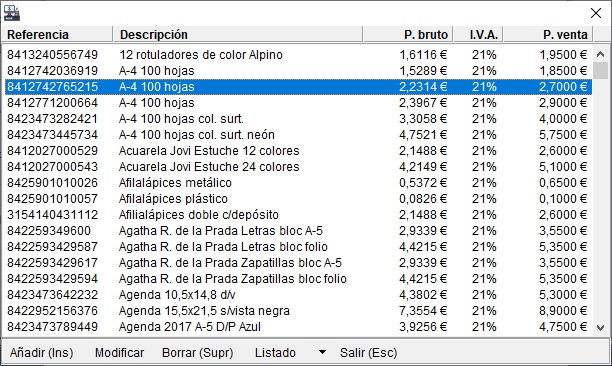
Task: Close the product list window
Action: click(x=596, y=13)
